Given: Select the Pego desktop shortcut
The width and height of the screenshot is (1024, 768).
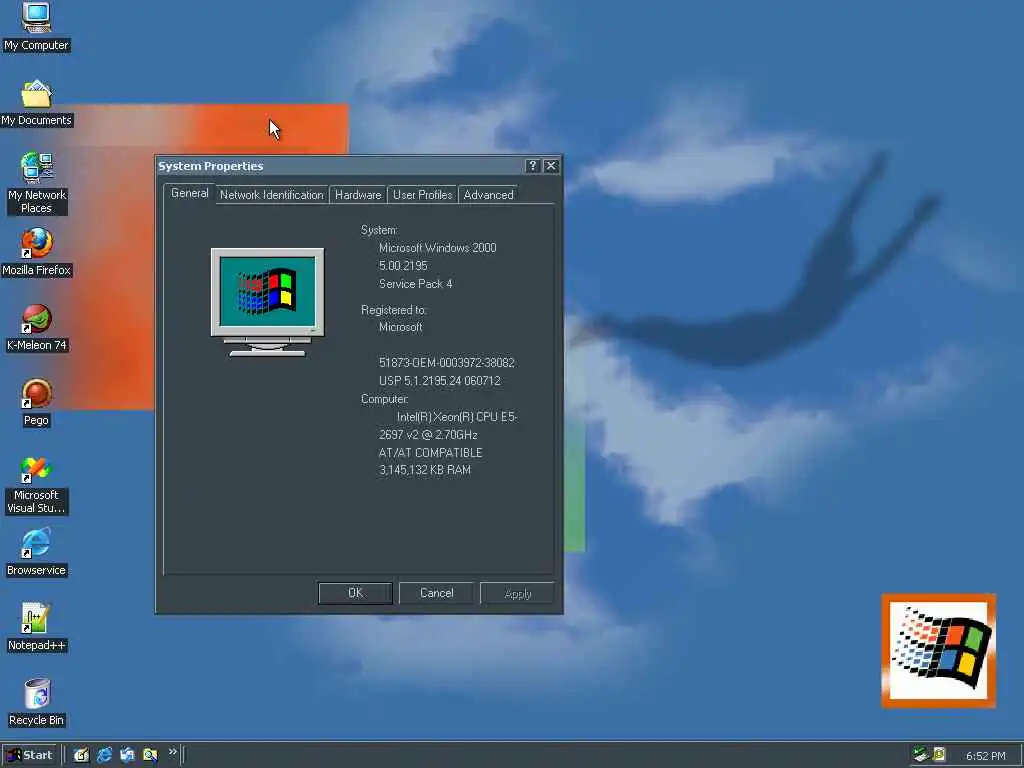Looking at the screenshot, I should tap(37, 403).
